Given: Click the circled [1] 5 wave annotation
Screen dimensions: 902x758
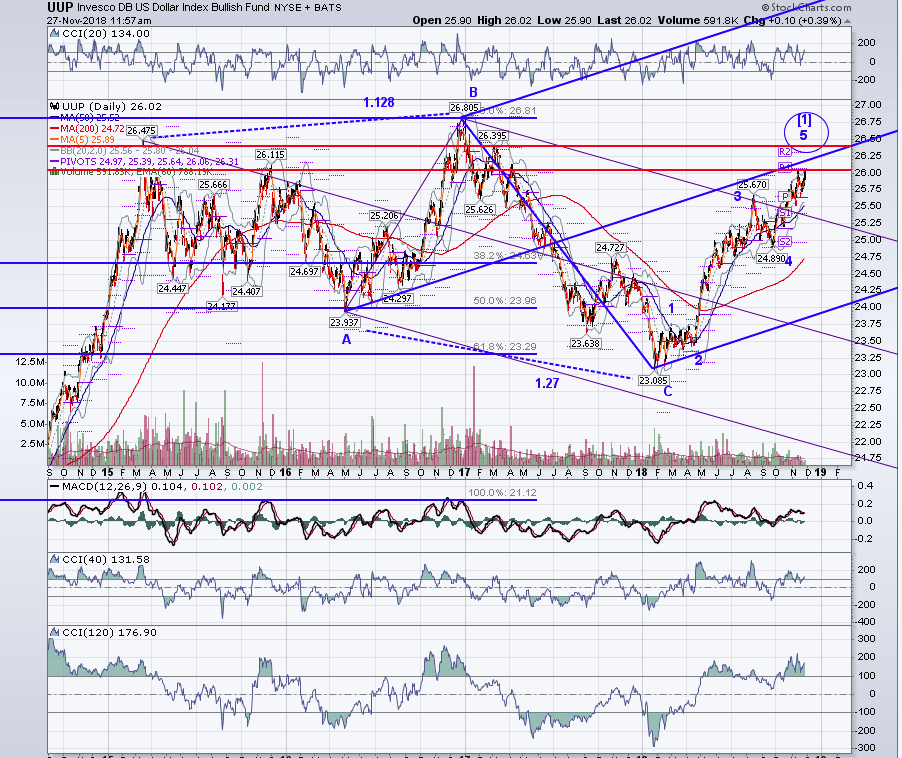Looking at the screenshot, I should pos(805,131).
